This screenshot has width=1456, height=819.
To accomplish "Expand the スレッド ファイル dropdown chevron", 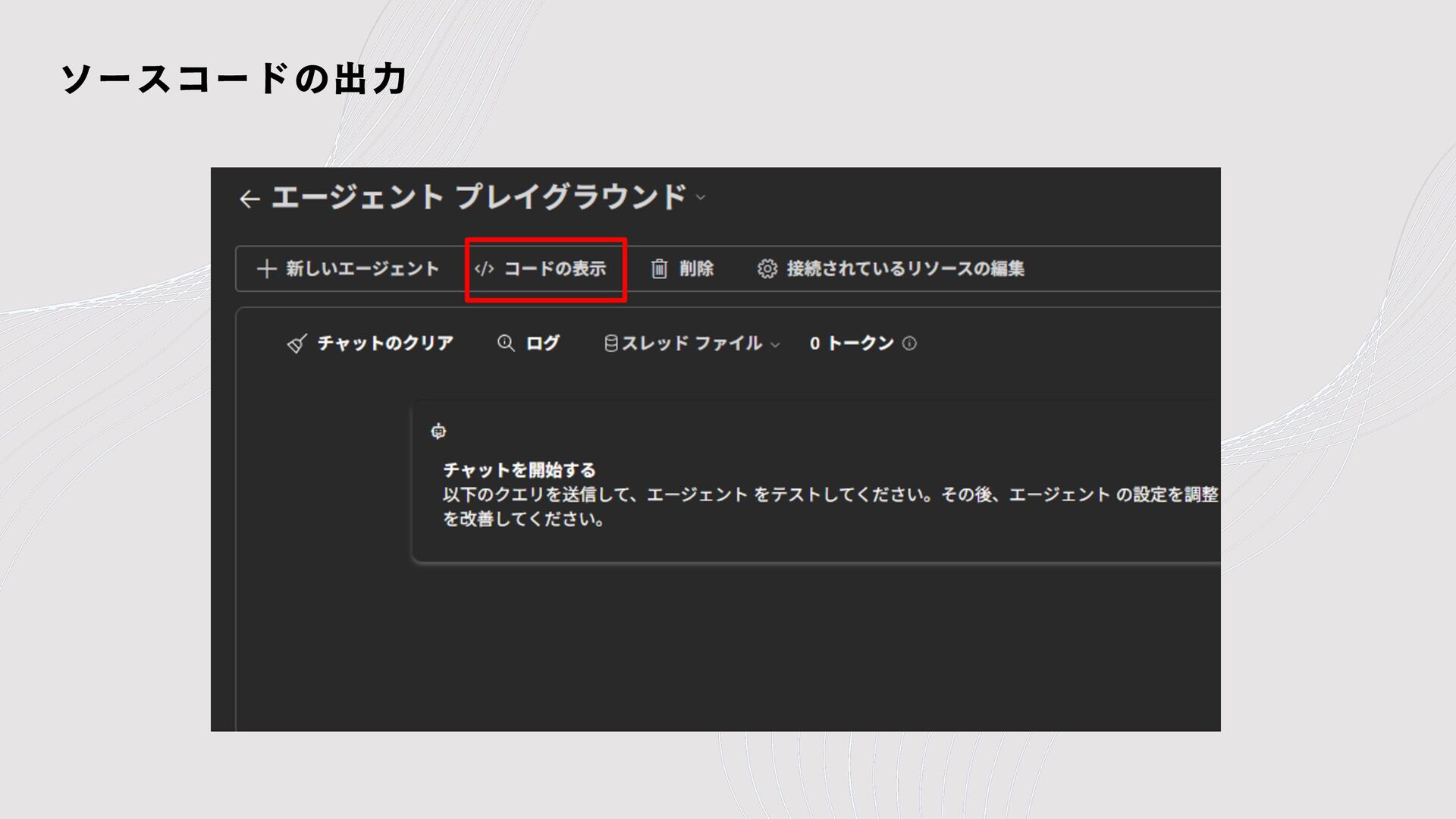I will tap(775, 344).
